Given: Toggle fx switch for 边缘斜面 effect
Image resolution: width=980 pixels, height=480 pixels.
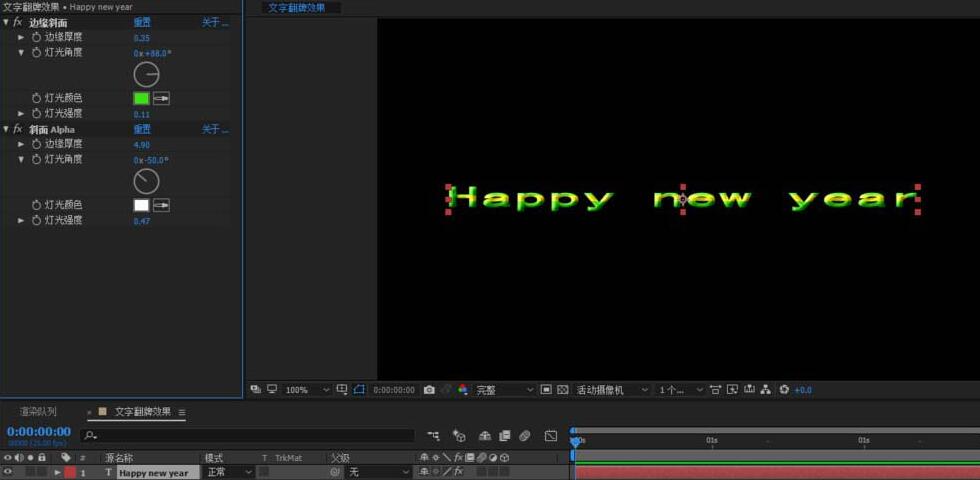Looking at the screenshot, I should click(x=17, y=22).
